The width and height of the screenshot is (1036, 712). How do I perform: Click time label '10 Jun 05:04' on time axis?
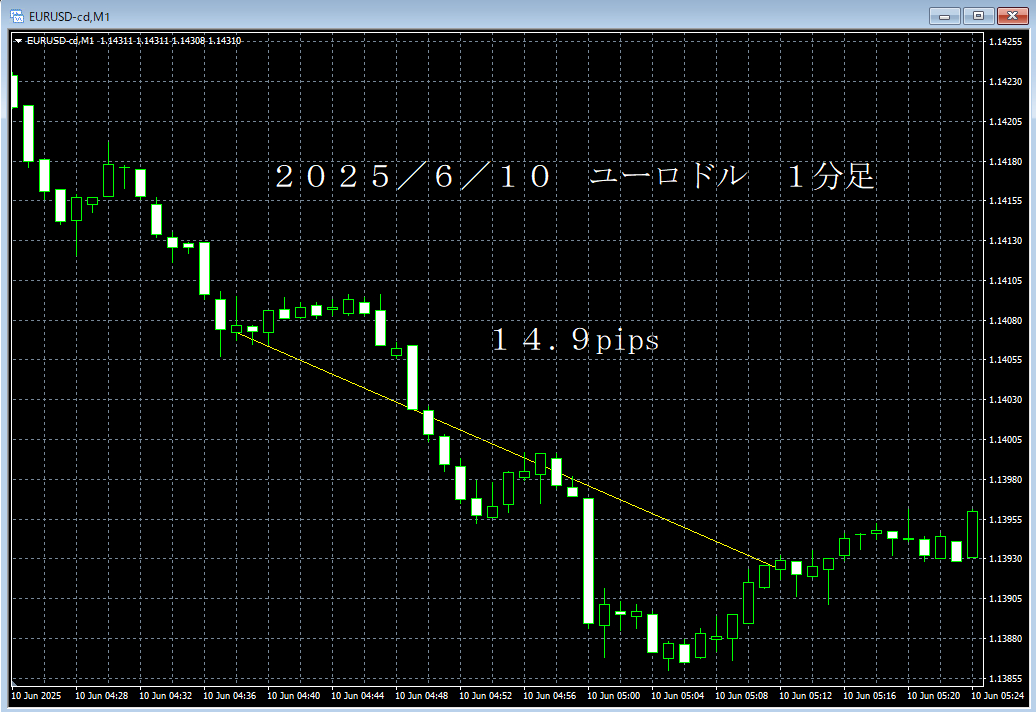[678, 695]
